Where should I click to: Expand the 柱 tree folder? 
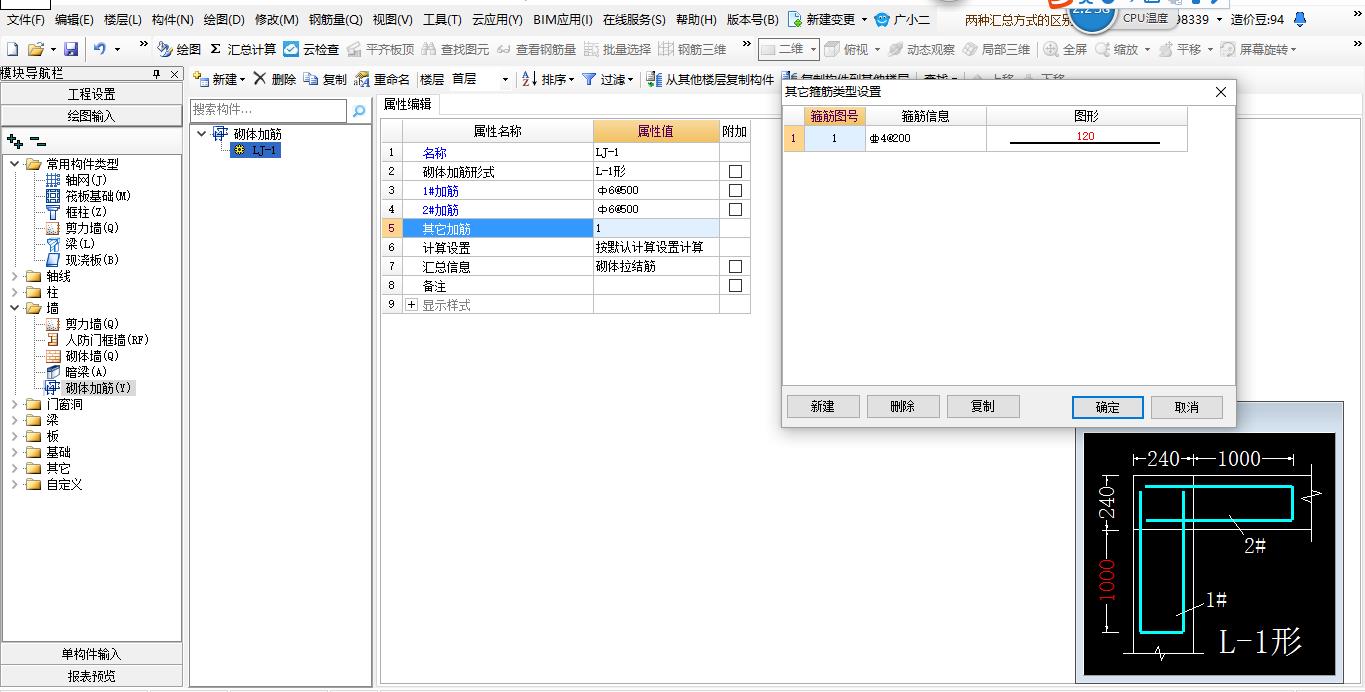[14, 292]
